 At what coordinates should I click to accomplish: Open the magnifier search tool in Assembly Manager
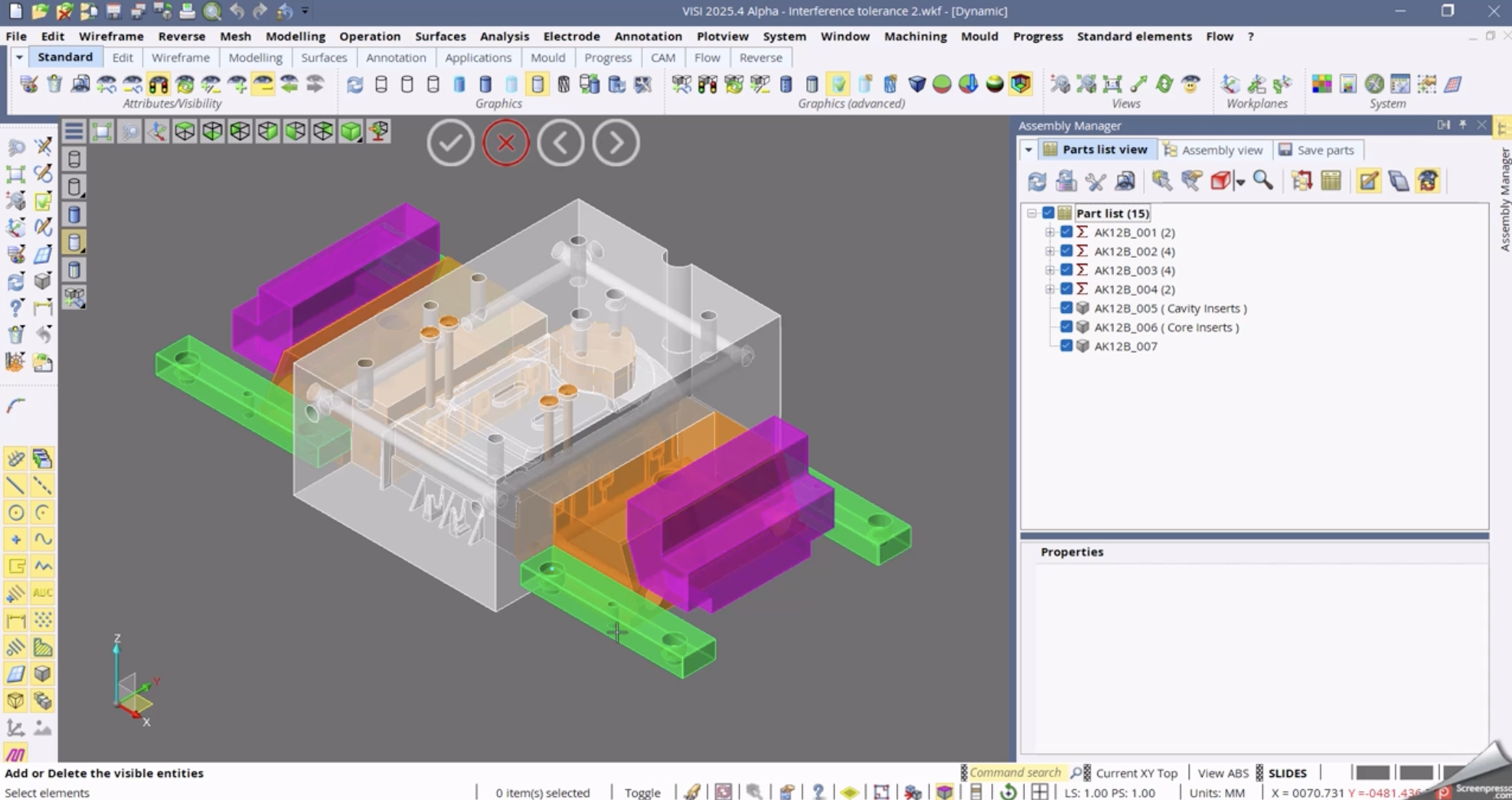[x=1263, y=181]
